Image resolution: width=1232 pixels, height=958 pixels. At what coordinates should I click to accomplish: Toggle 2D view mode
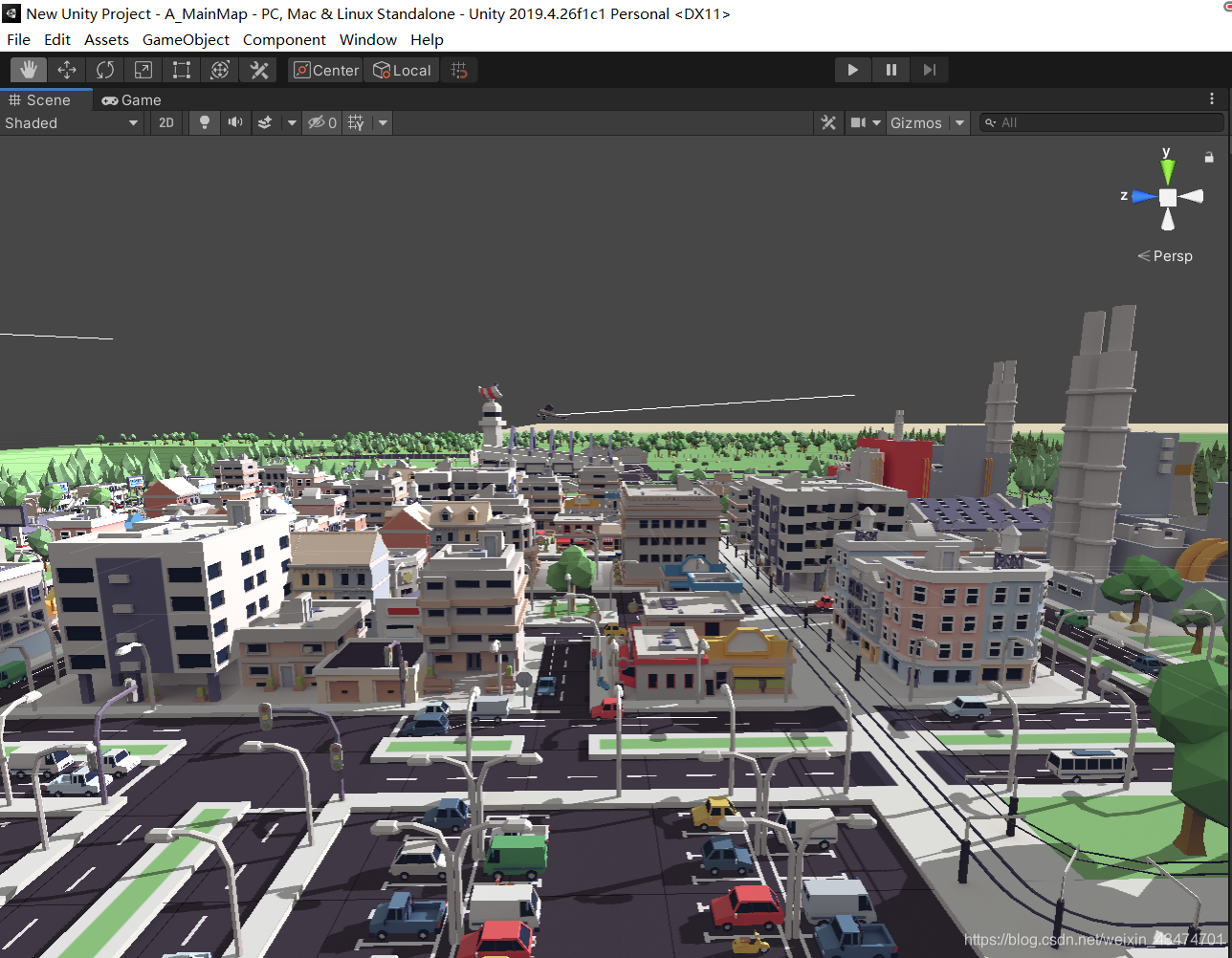tap(166, 122)
